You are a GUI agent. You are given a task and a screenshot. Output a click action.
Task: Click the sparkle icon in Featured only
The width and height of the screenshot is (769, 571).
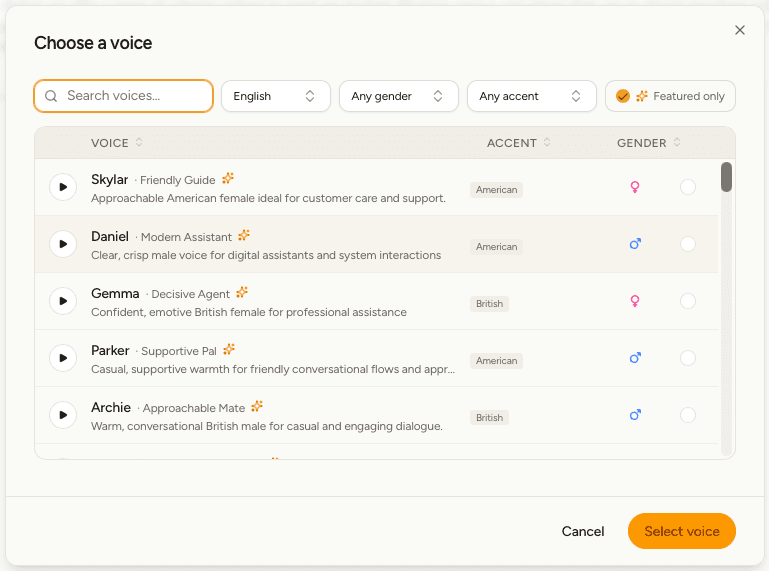click(641, 96)
